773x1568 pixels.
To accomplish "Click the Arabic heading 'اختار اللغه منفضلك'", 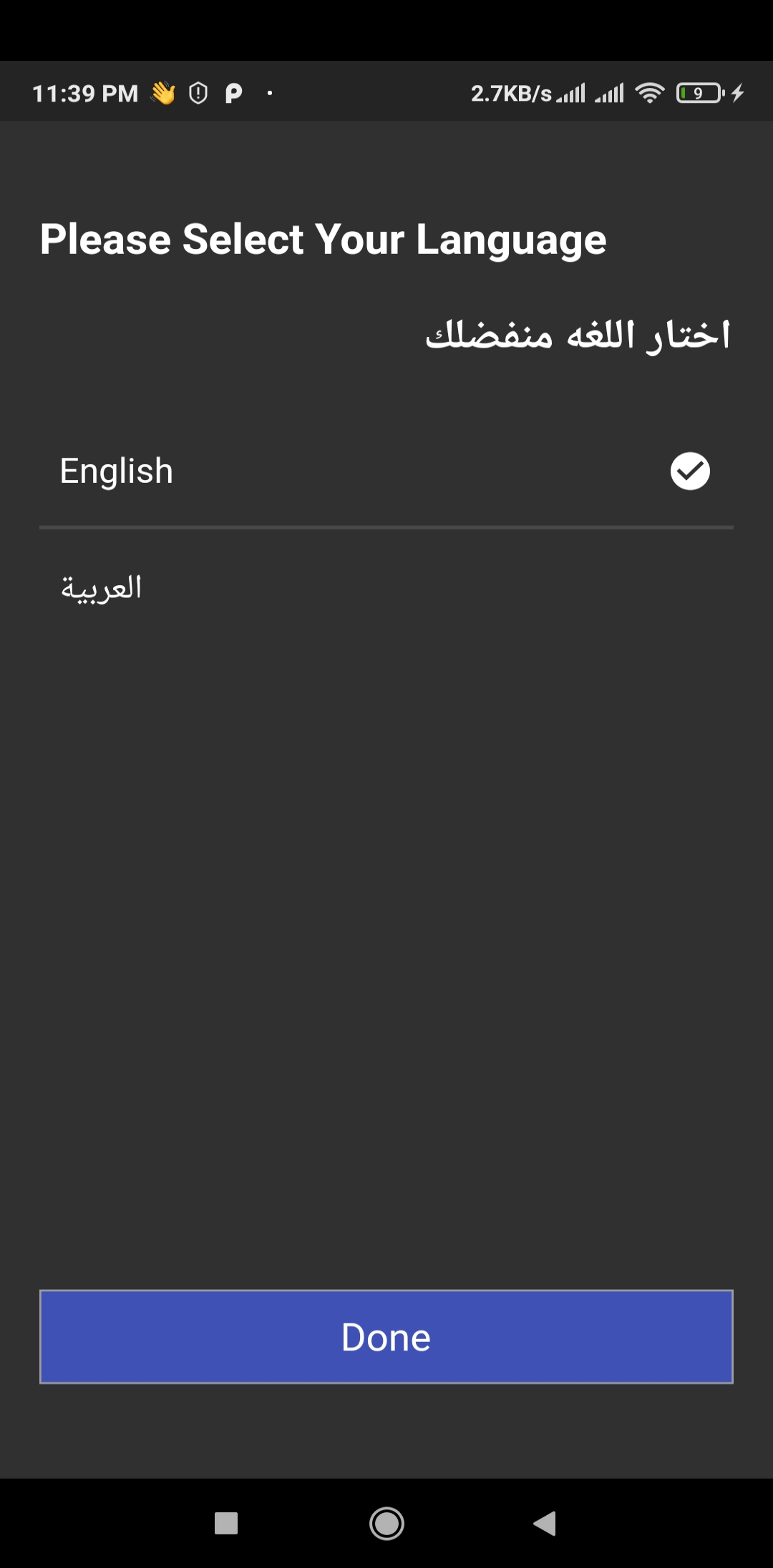I will coord(580,333).
